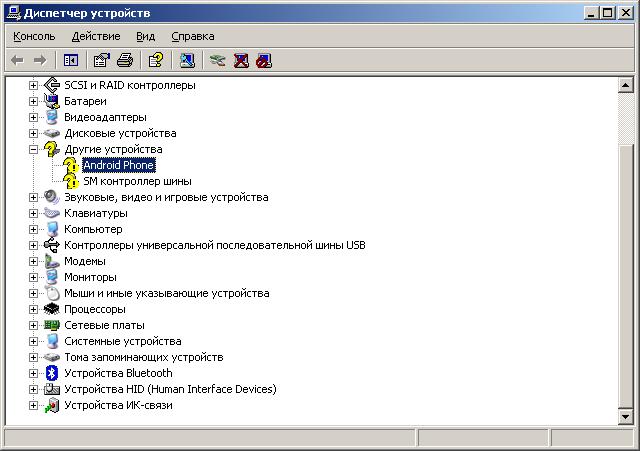This screenshot has width=640, height=451.
Task: Click the Модемы phone icon
Action: 52,261
